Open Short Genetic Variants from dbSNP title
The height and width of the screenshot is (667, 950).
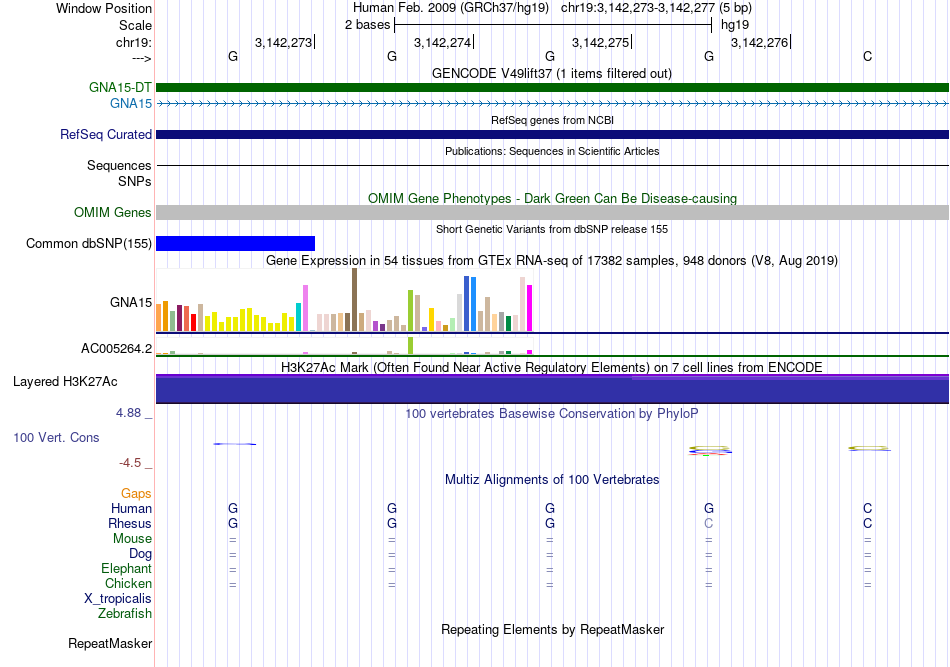[x=552, y=229]
